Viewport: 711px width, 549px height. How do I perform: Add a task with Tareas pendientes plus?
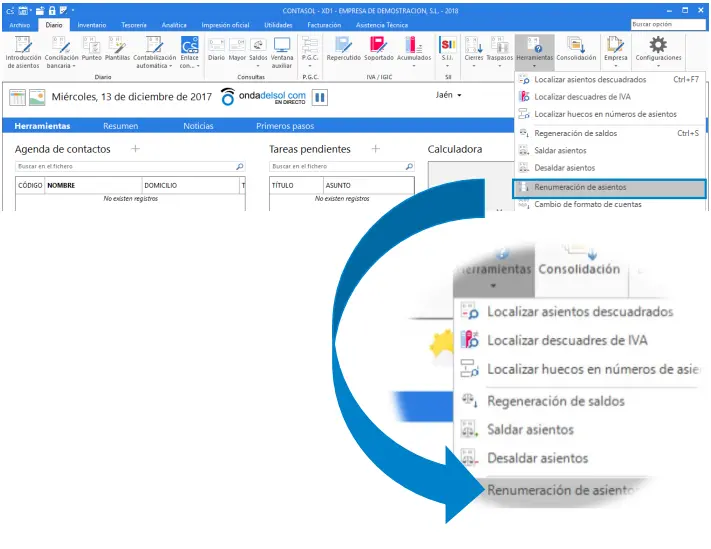coord(375,149)
